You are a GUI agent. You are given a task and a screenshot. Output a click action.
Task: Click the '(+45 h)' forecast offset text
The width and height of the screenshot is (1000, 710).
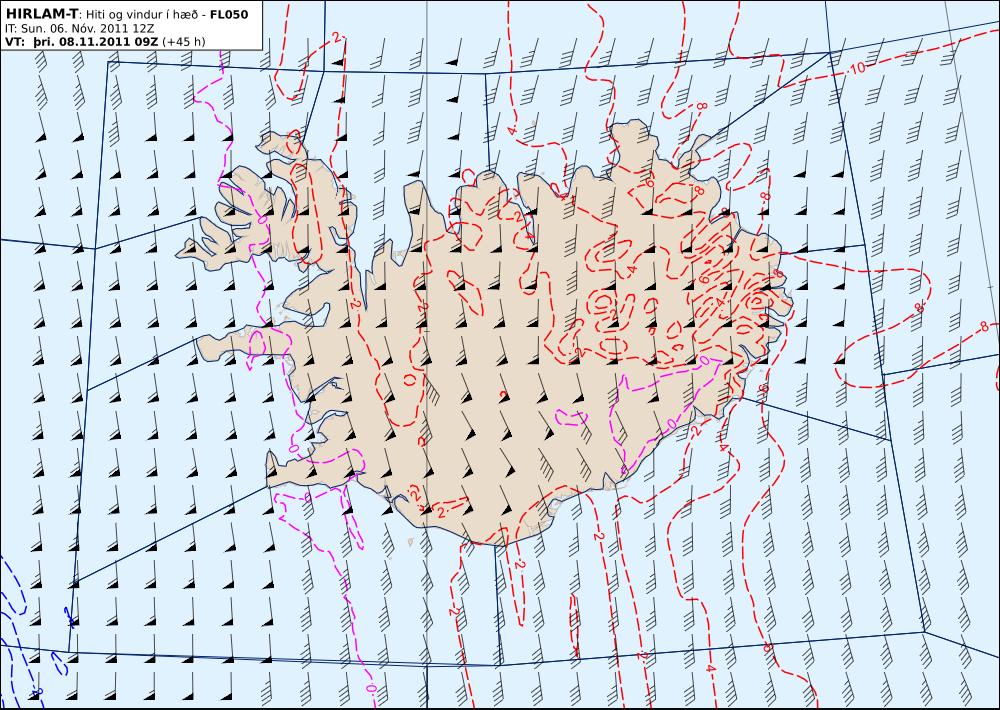point(184,42)
